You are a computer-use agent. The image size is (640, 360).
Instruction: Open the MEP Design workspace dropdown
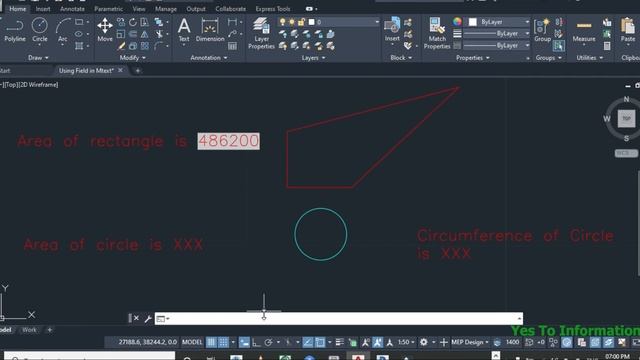click(470, 342)
